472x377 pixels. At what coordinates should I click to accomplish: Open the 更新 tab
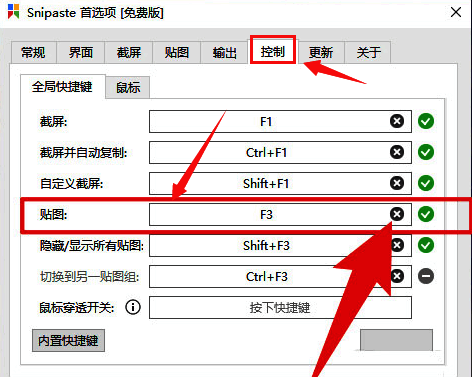(x=321, y=52)
